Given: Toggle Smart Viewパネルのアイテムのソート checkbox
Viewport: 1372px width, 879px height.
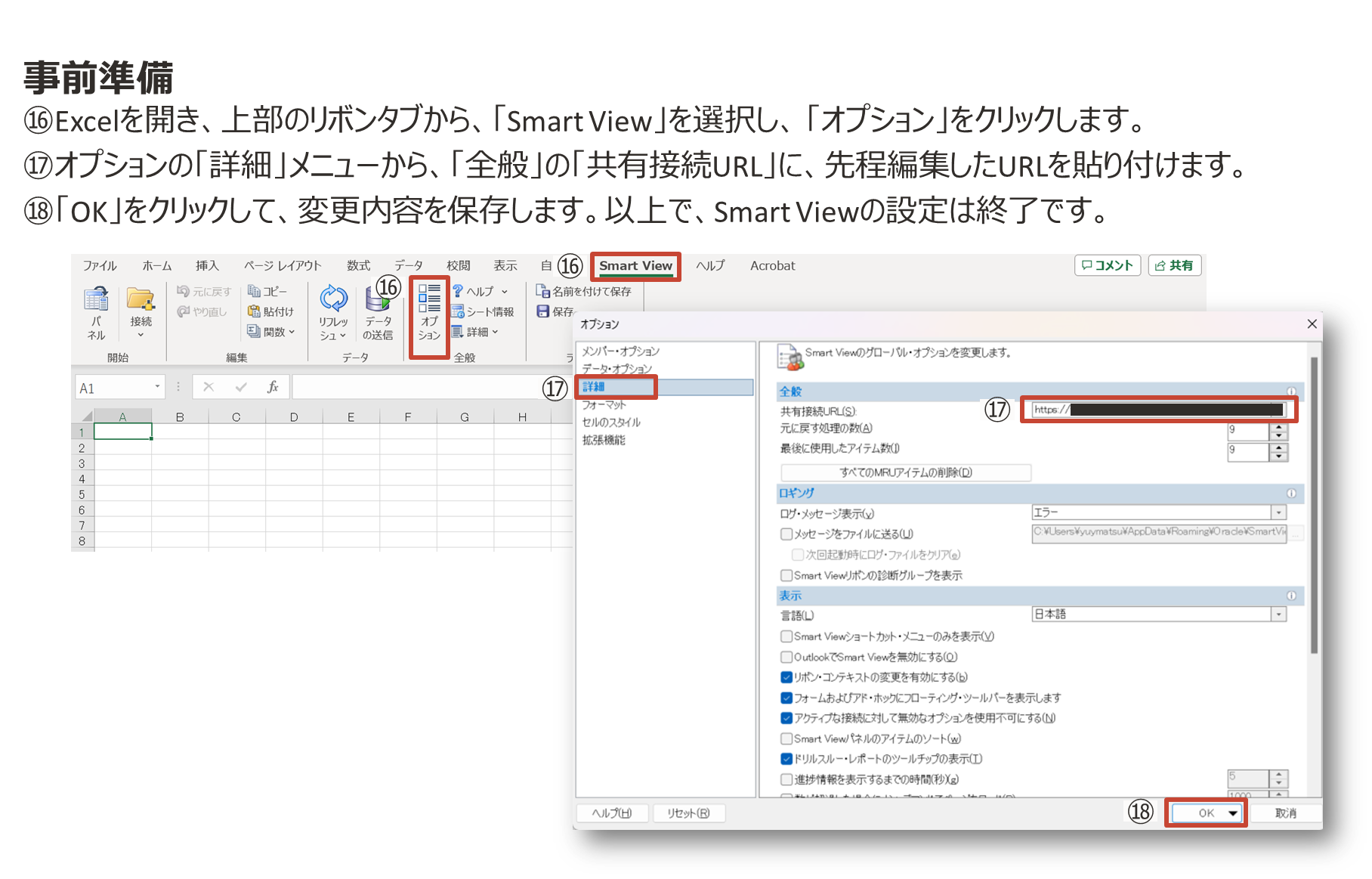Looking at the screenshot, I should [x=786, y=738].
